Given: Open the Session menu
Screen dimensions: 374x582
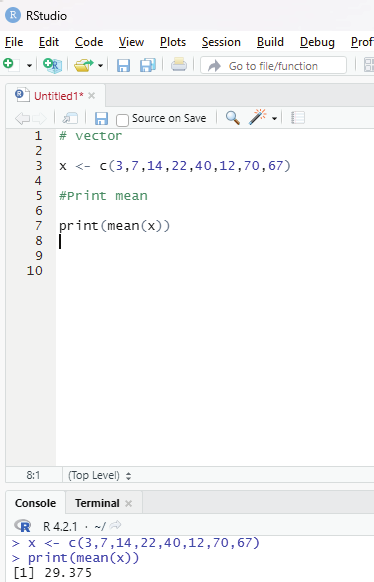Looking at the screenshot, I should [x=221, y=42].
